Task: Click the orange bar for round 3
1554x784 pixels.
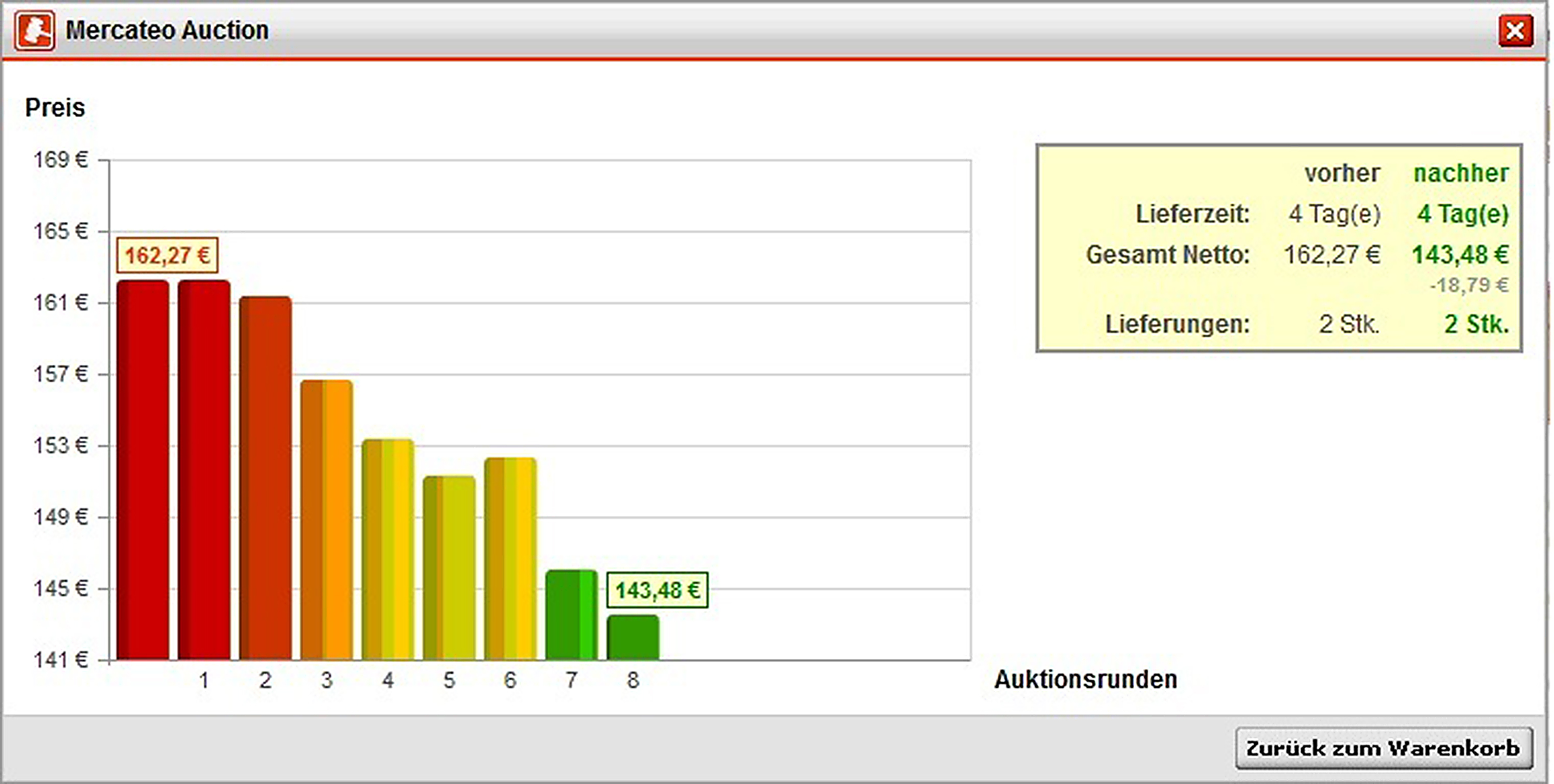Action: click(327, 520)
